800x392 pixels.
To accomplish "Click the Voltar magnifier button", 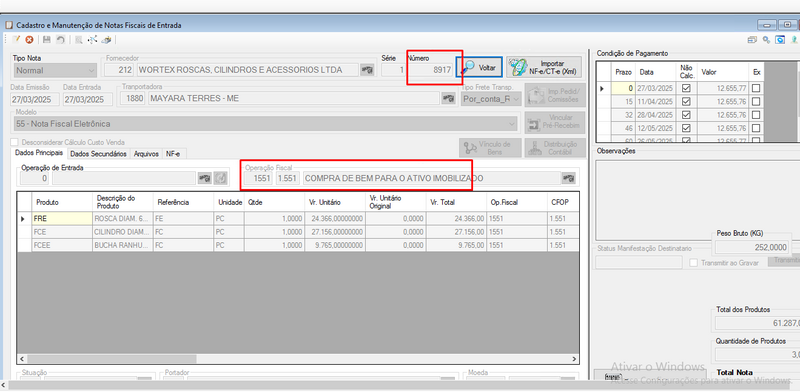I will coord(480,67).
